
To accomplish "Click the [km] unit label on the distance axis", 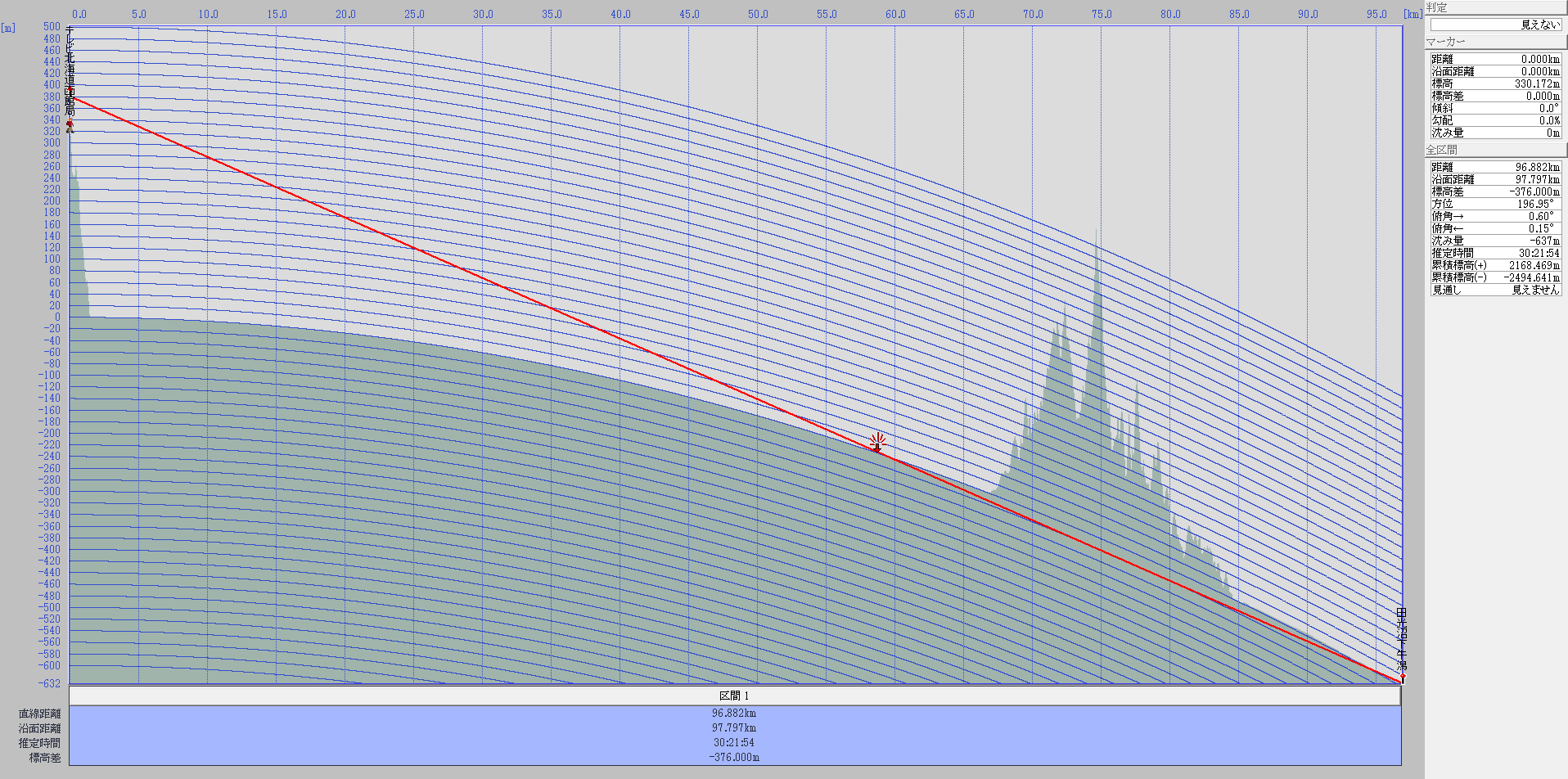I will (x=1413, y=14).
